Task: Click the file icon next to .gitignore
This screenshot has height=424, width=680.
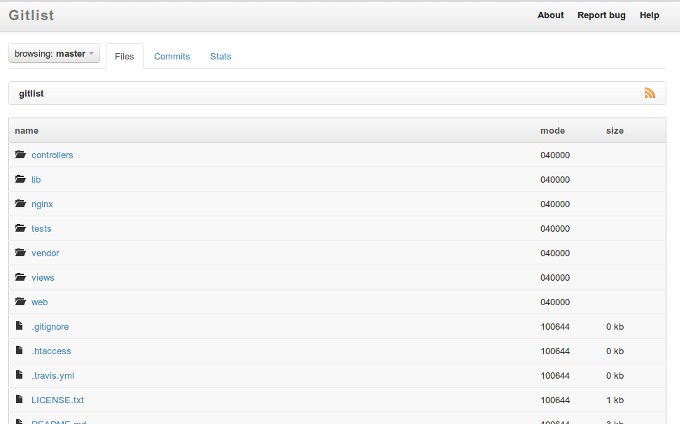Action: [18, 326]
